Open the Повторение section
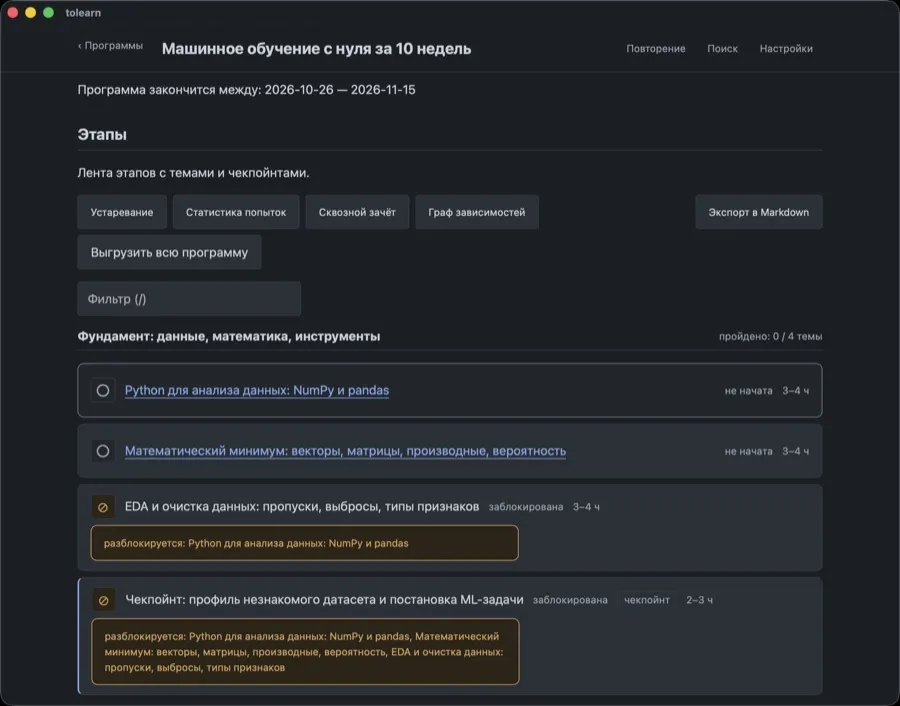This screenshot has width=900, height=706. (x=655, y=49)
